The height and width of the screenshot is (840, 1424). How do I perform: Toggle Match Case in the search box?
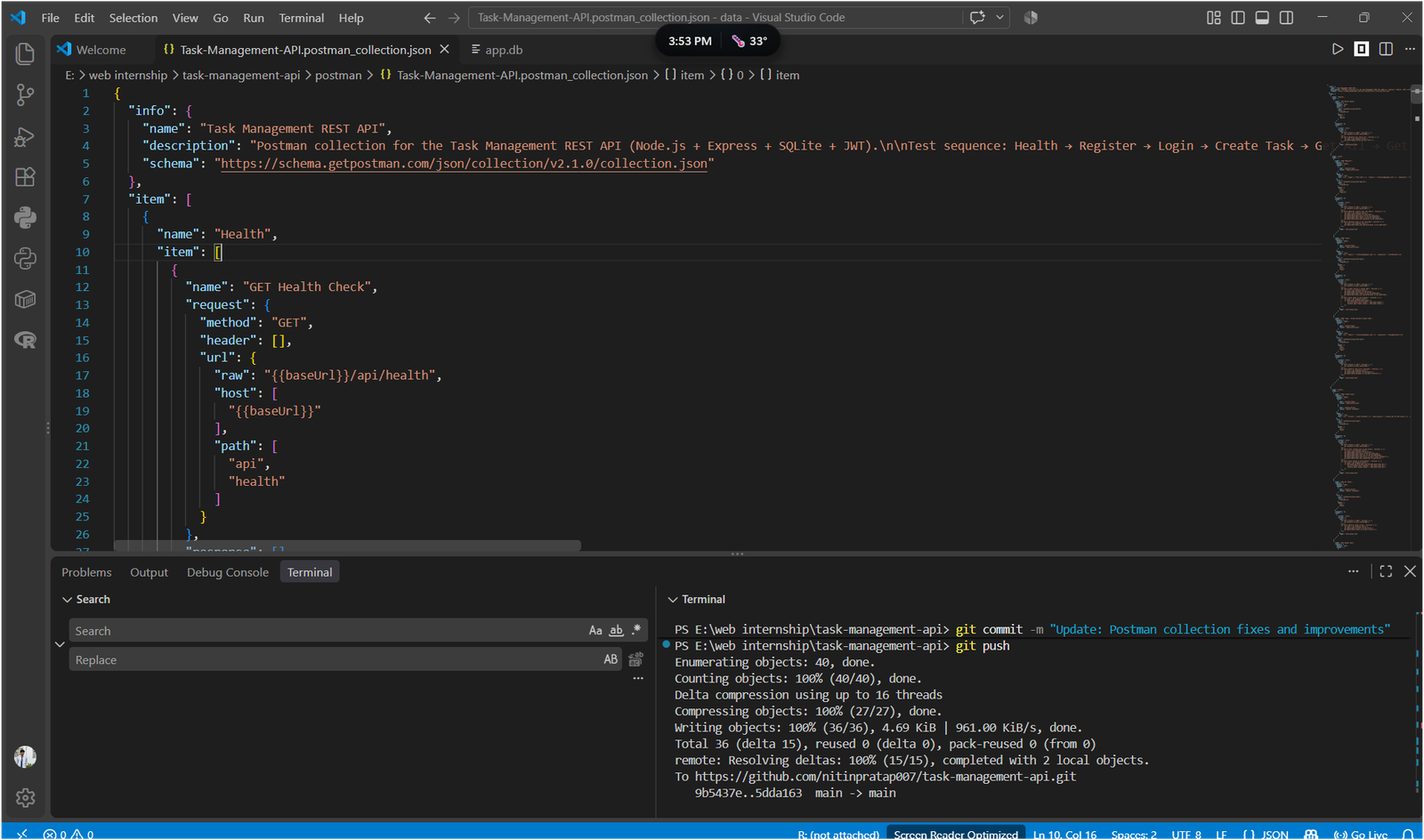click(x=595, y=630)
